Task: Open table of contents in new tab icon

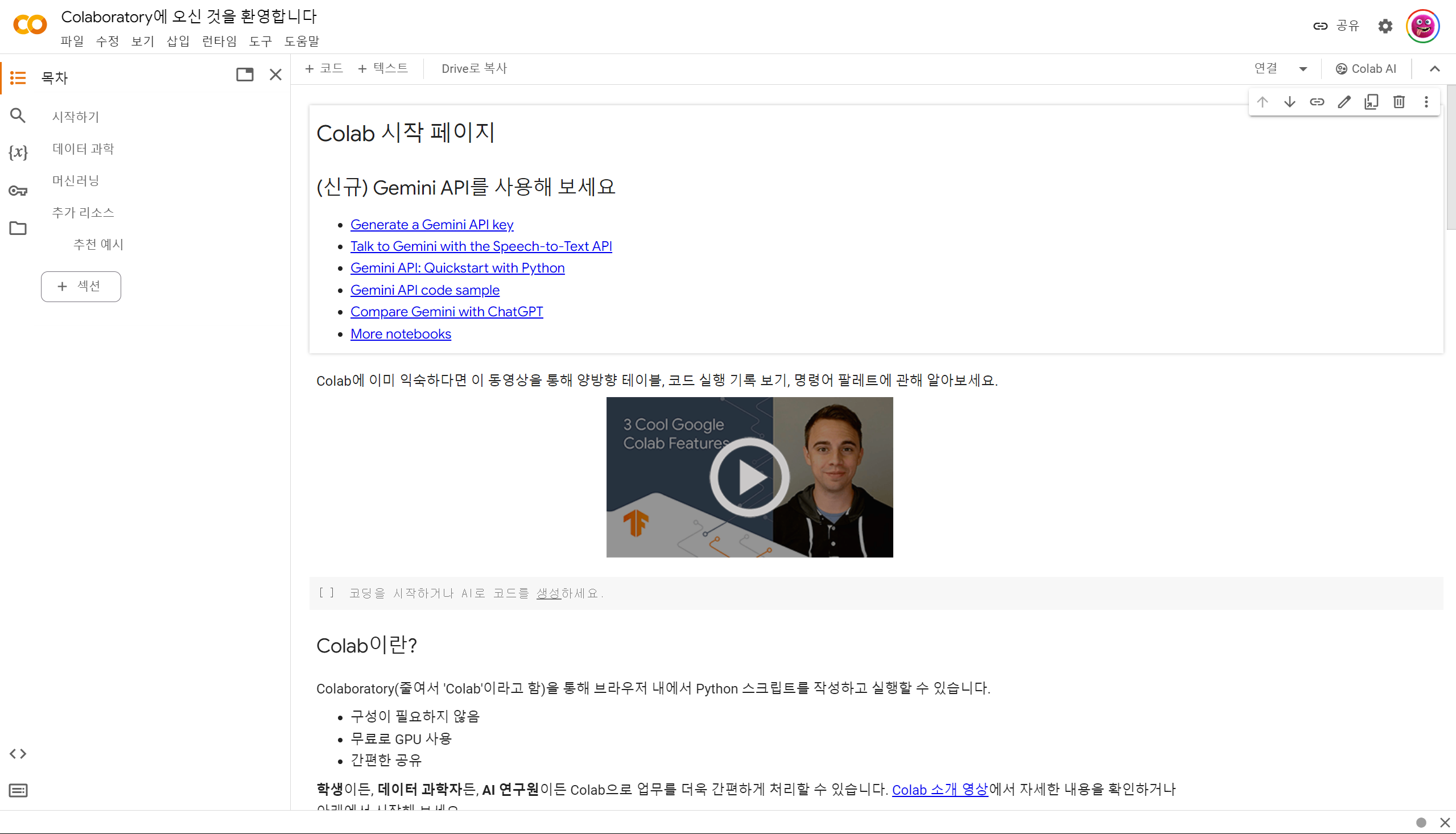Action: [x=245, y=75]
